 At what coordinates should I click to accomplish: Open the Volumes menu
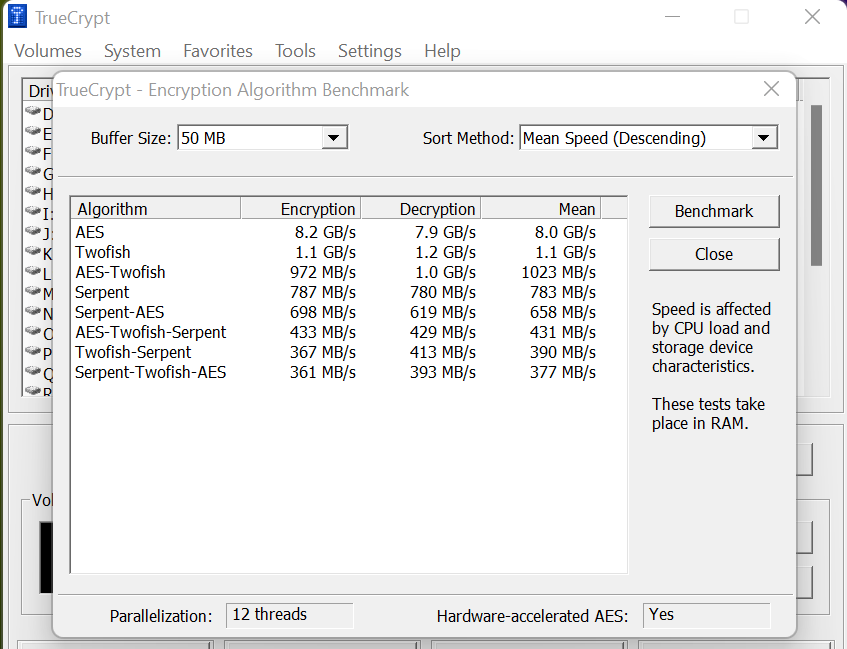click(x=48, y=51)
